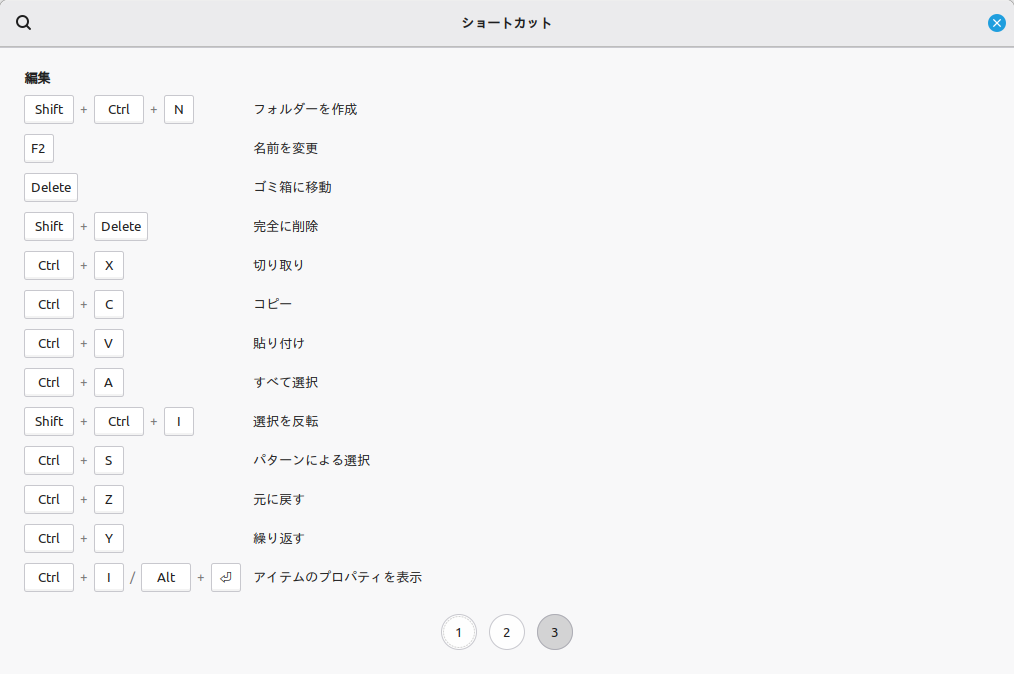Select the page 3 indicator button
The width and height of the screenshot is (1014, 674).
(555, 632)
